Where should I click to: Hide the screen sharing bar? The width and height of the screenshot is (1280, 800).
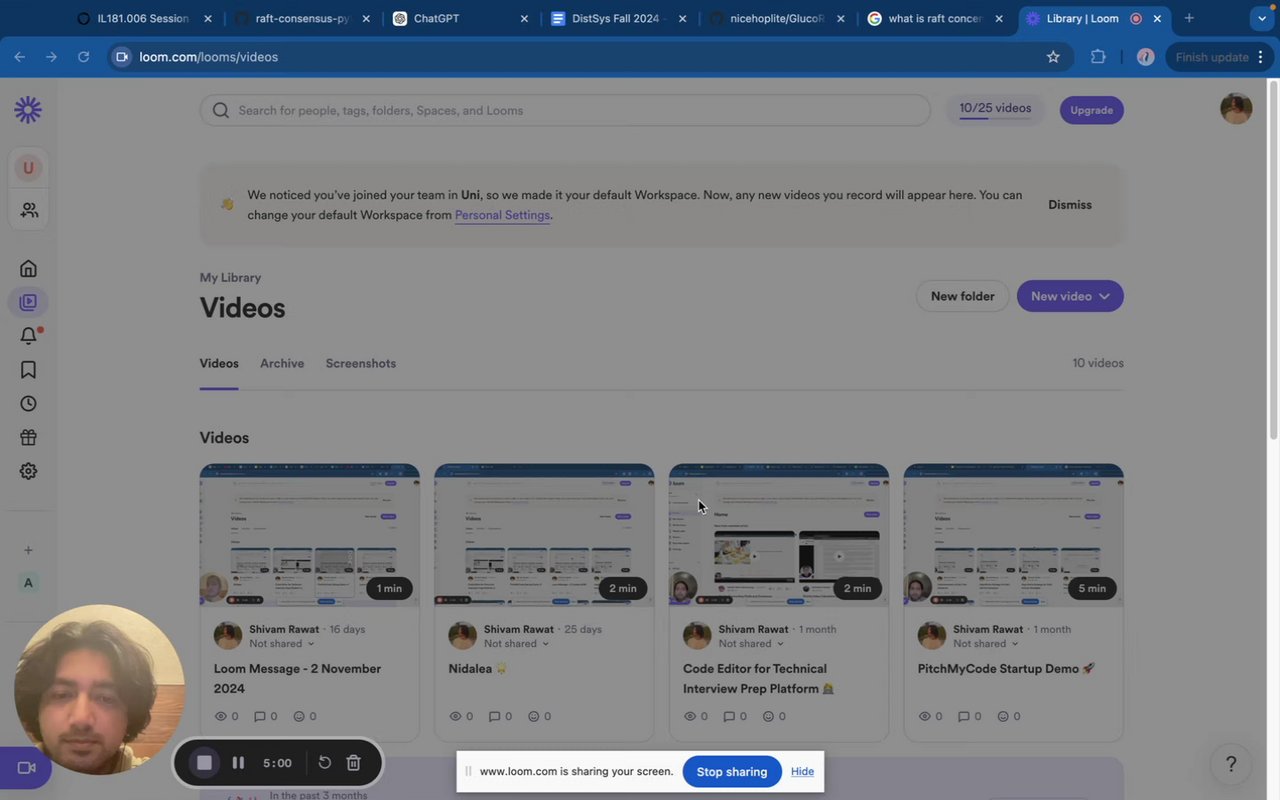(x=802, y=772)
